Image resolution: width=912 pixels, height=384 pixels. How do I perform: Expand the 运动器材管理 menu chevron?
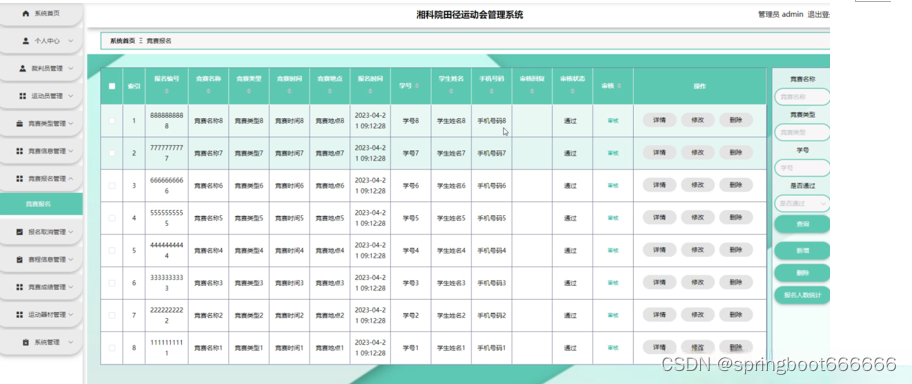point(70,314)
